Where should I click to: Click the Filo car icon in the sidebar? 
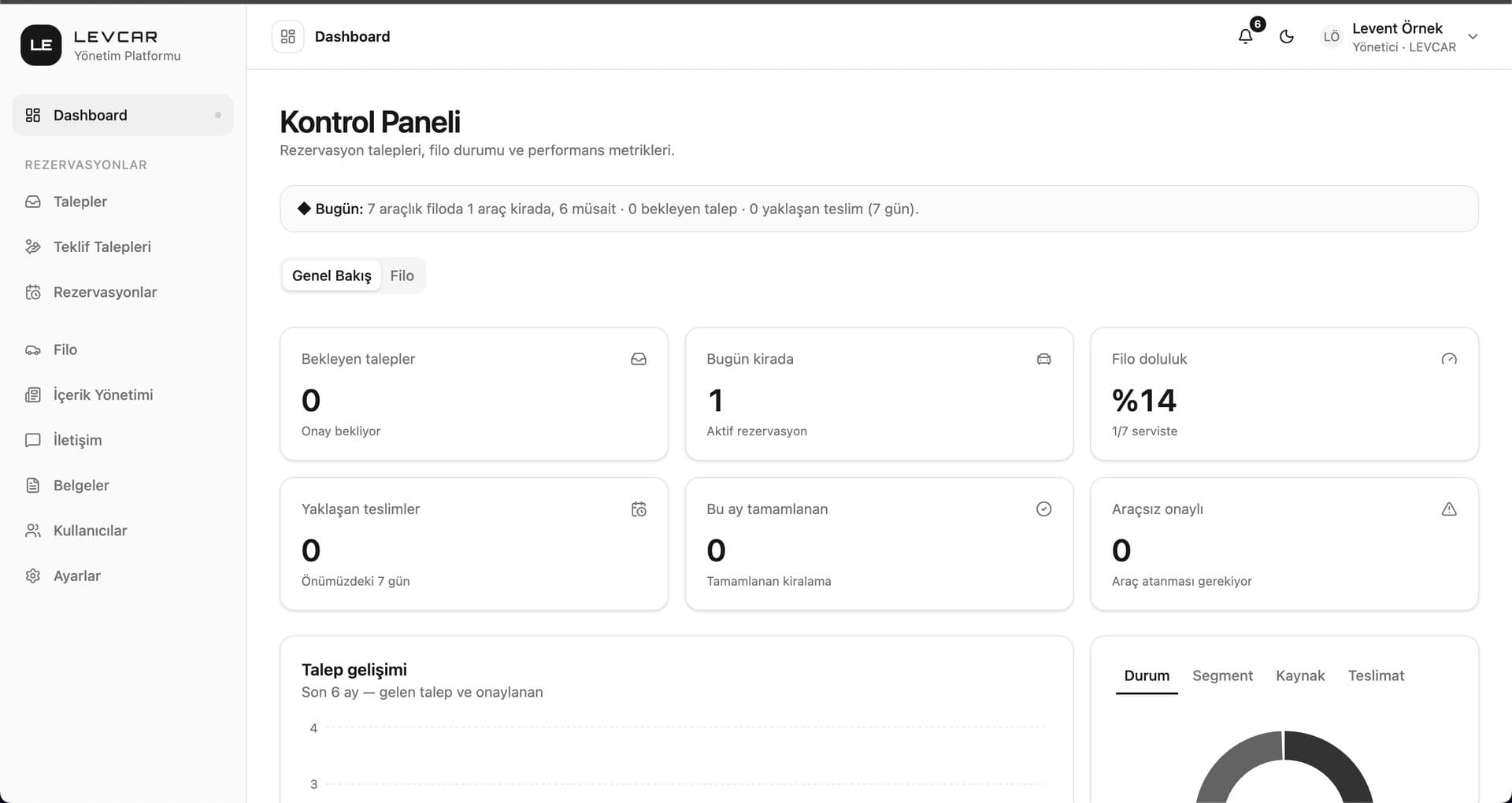point(33,350)
